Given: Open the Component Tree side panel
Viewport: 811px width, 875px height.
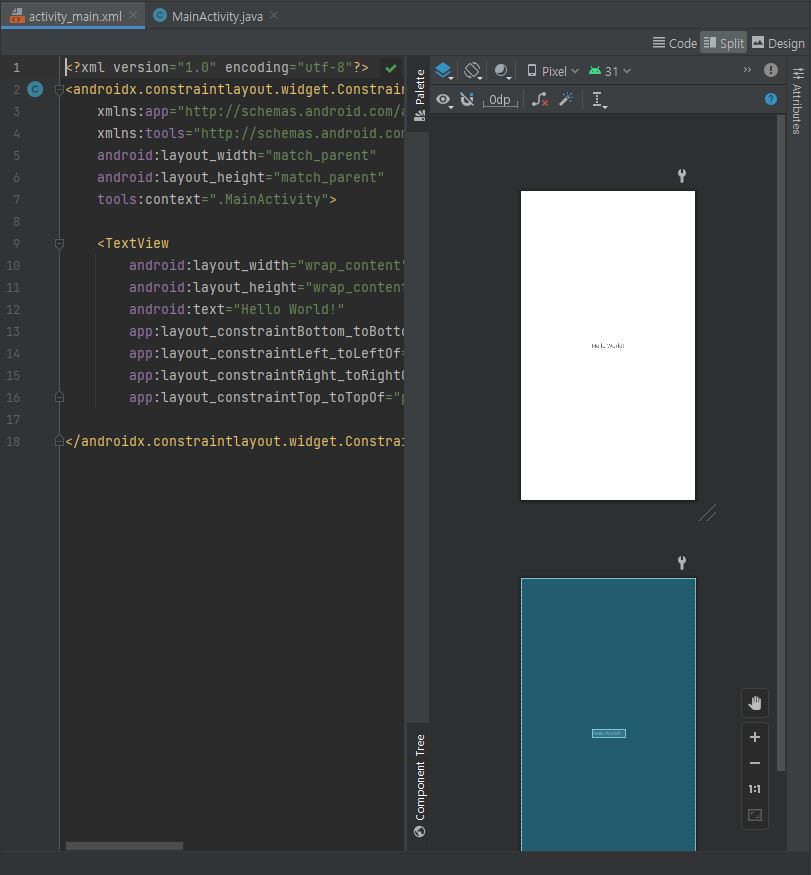Looking at the screenshot, I should coord(420,786).
